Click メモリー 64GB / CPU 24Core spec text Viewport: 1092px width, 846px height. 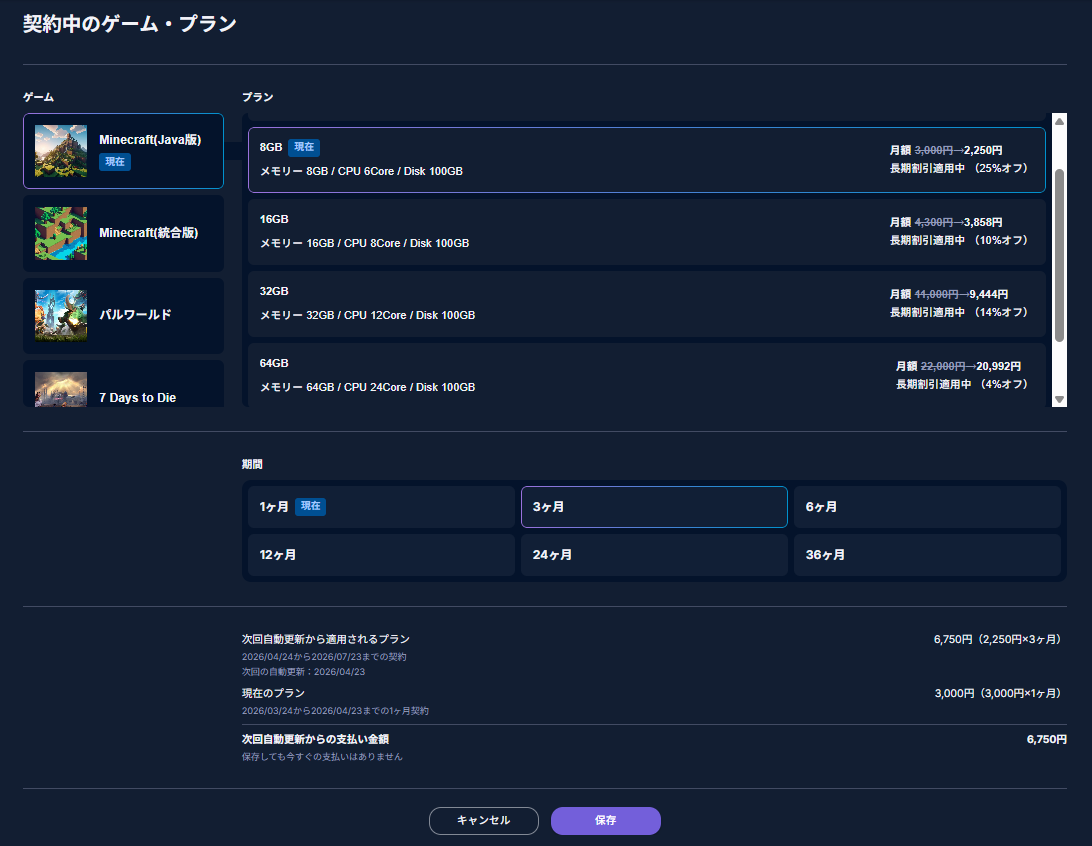(x=367, y=387)
